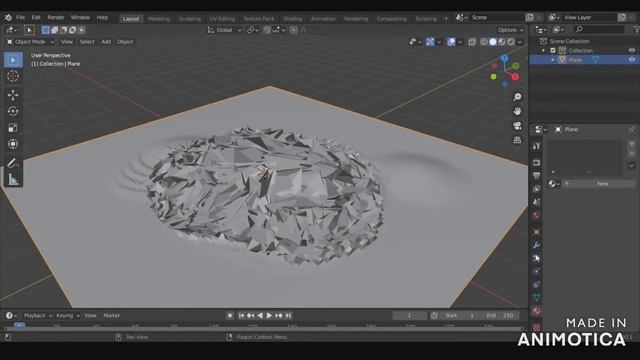Open the File menu
Image resolution: width=640 pixels, height=360 pixels.
click(x=20, y=18)
